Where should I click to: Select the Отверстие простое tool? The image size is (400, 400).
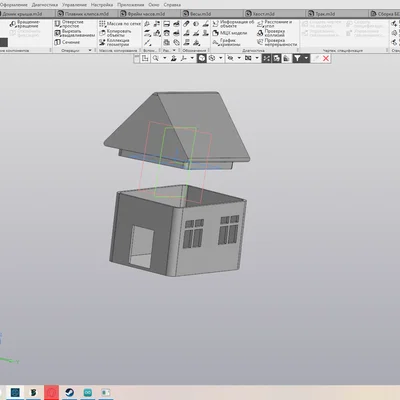[x=69, y=24]
